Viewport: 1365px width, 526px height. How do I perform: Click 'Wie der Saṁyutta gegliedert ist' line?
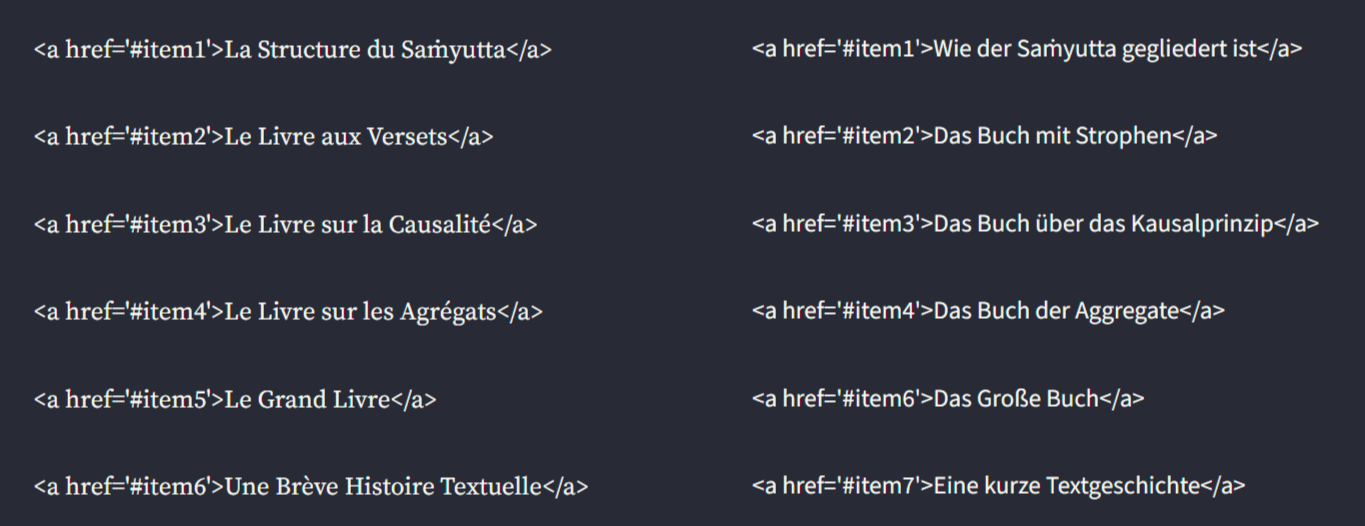click(1094, 49)
